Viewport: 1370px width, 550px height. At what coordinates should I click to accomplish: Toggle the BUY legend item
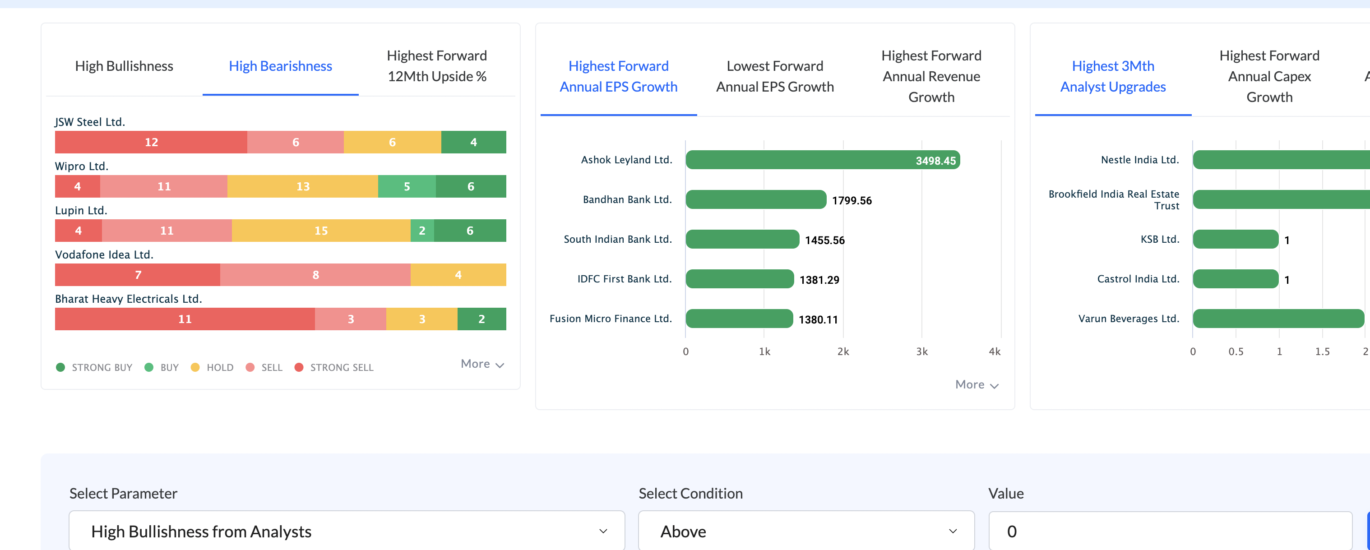[x=162, y=368]
